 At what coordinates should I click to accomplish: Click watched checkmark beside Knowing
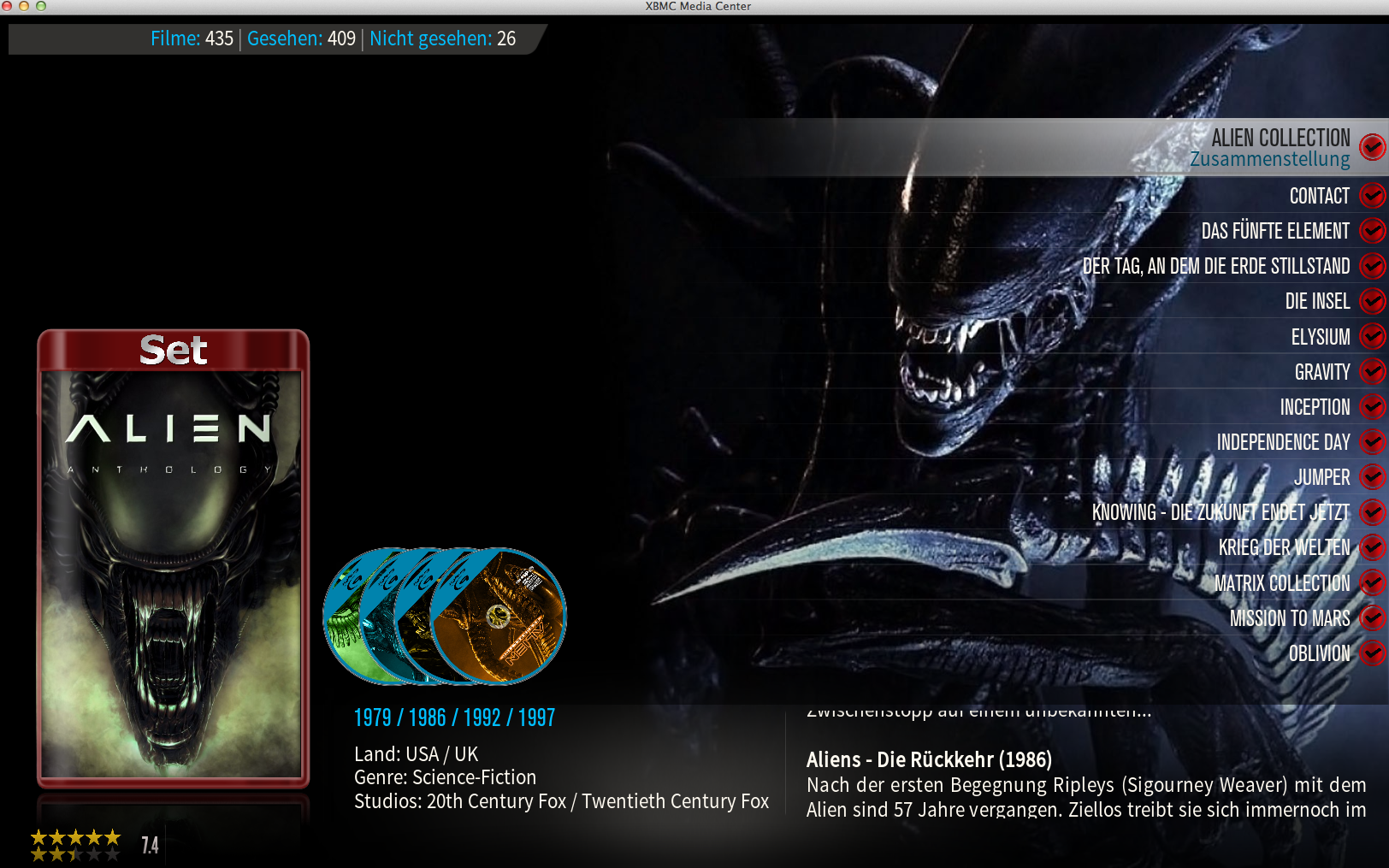(1372, 511)
